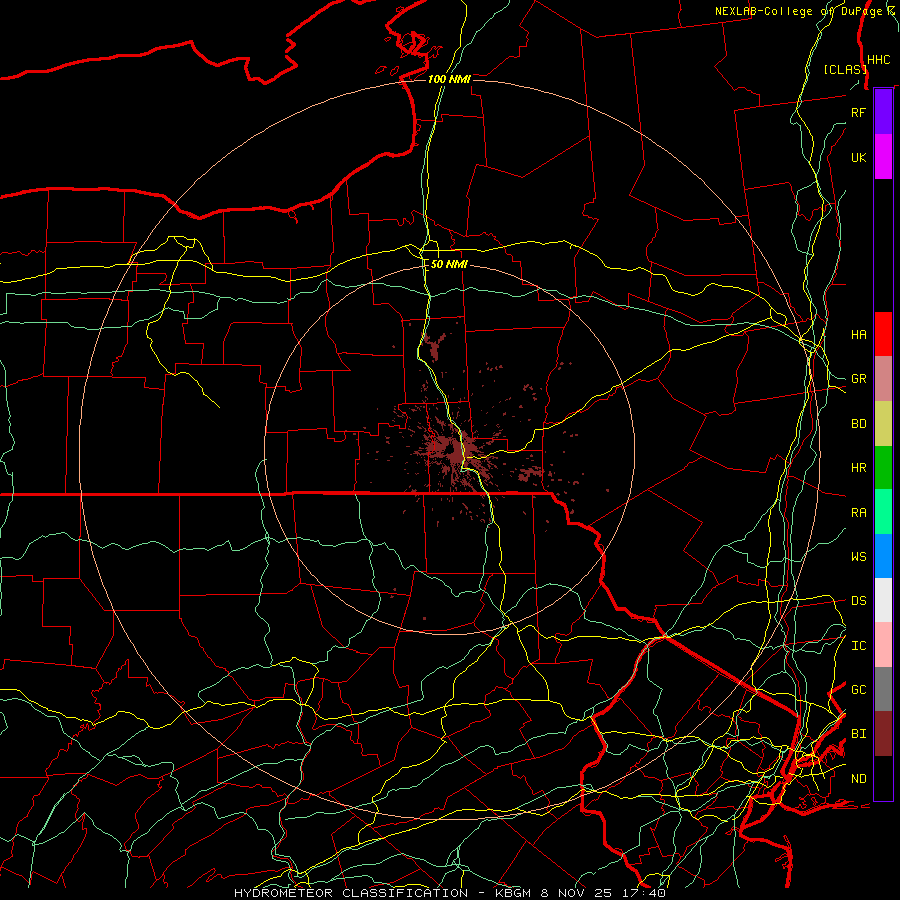Click the BD yellow legend swatch
This screenshot has width=900, height=900.
coord(883,423)
